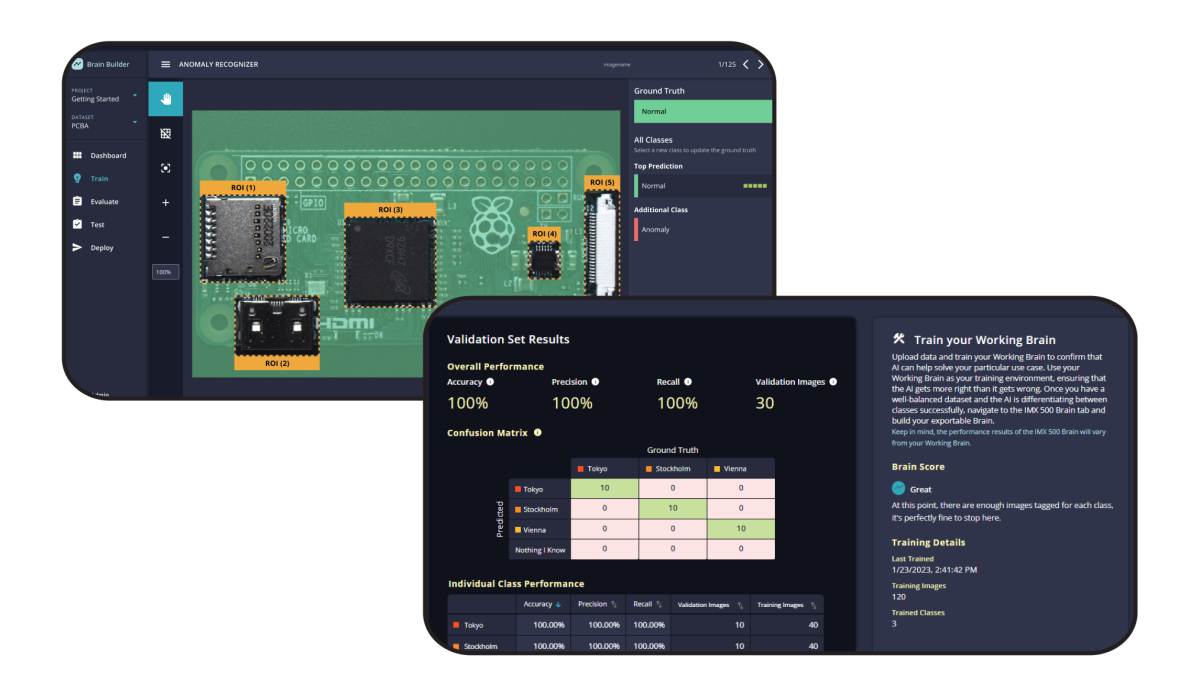
Task: Click the 100% zoom level field
Action: (165, 272)
